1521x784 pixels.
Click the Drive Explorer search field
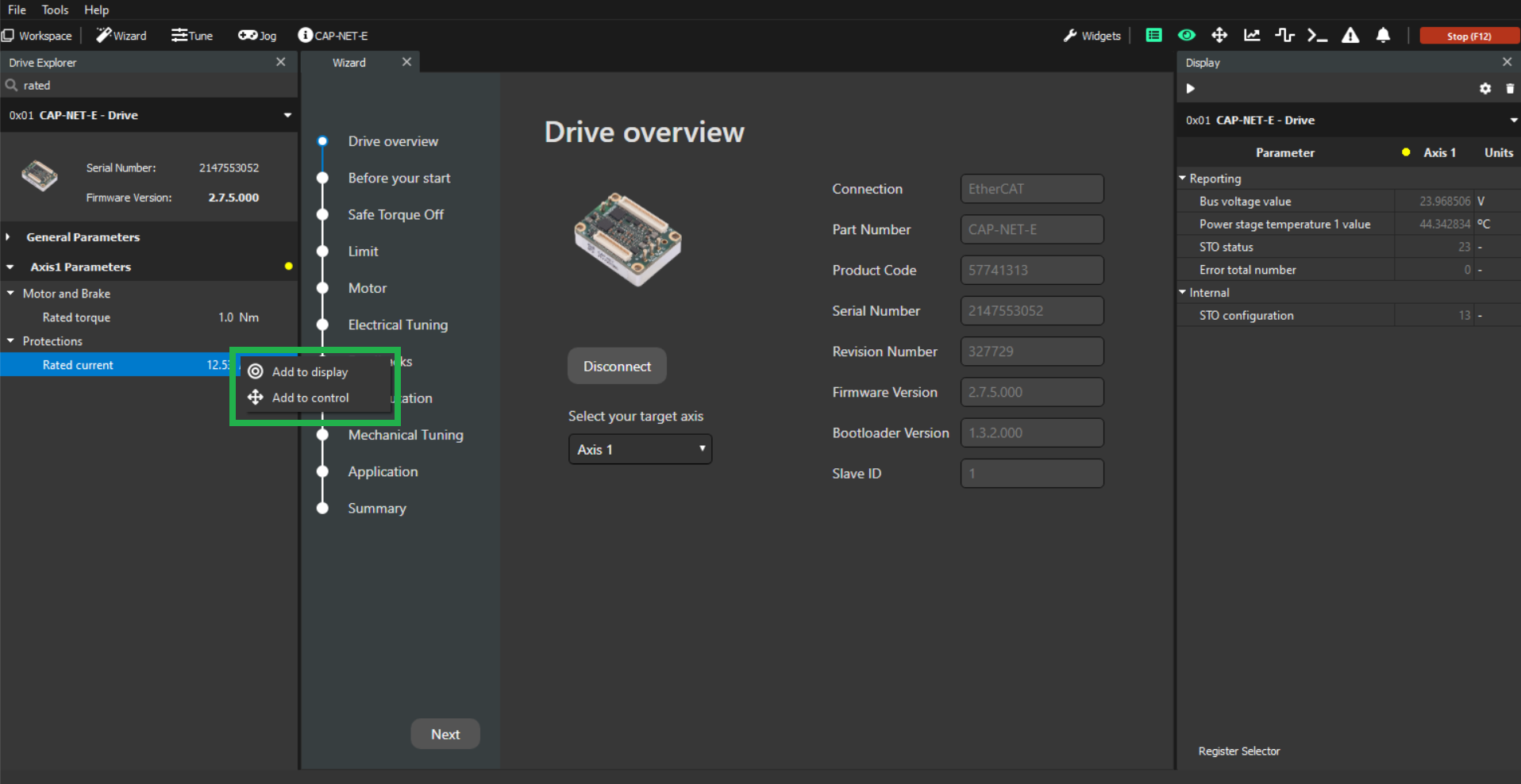pos(151,86)
